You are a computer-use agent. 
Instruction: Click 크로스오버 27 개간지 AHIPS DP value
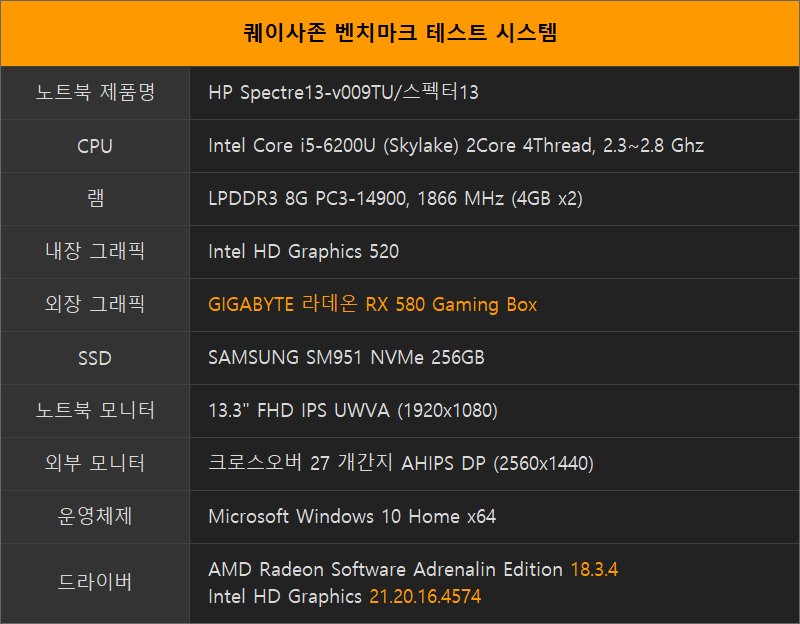(401, 463)
